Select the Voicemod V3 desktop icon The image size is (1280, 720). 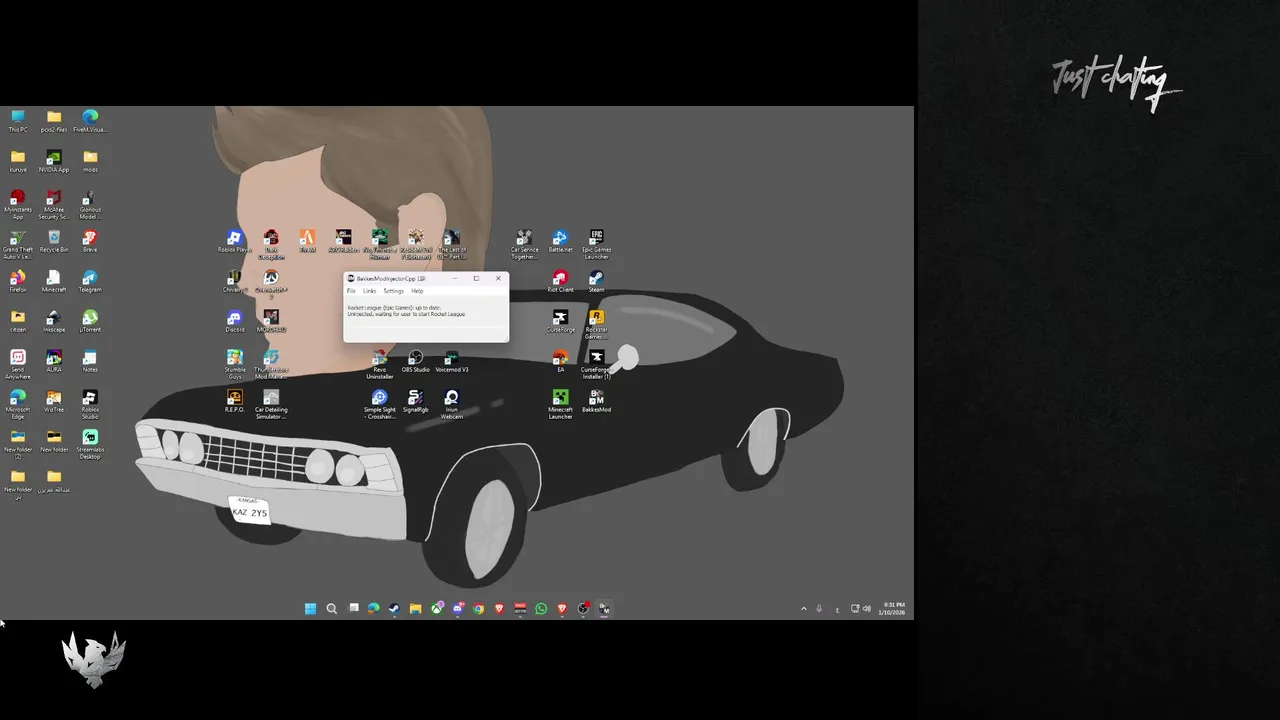click(451, 361)
